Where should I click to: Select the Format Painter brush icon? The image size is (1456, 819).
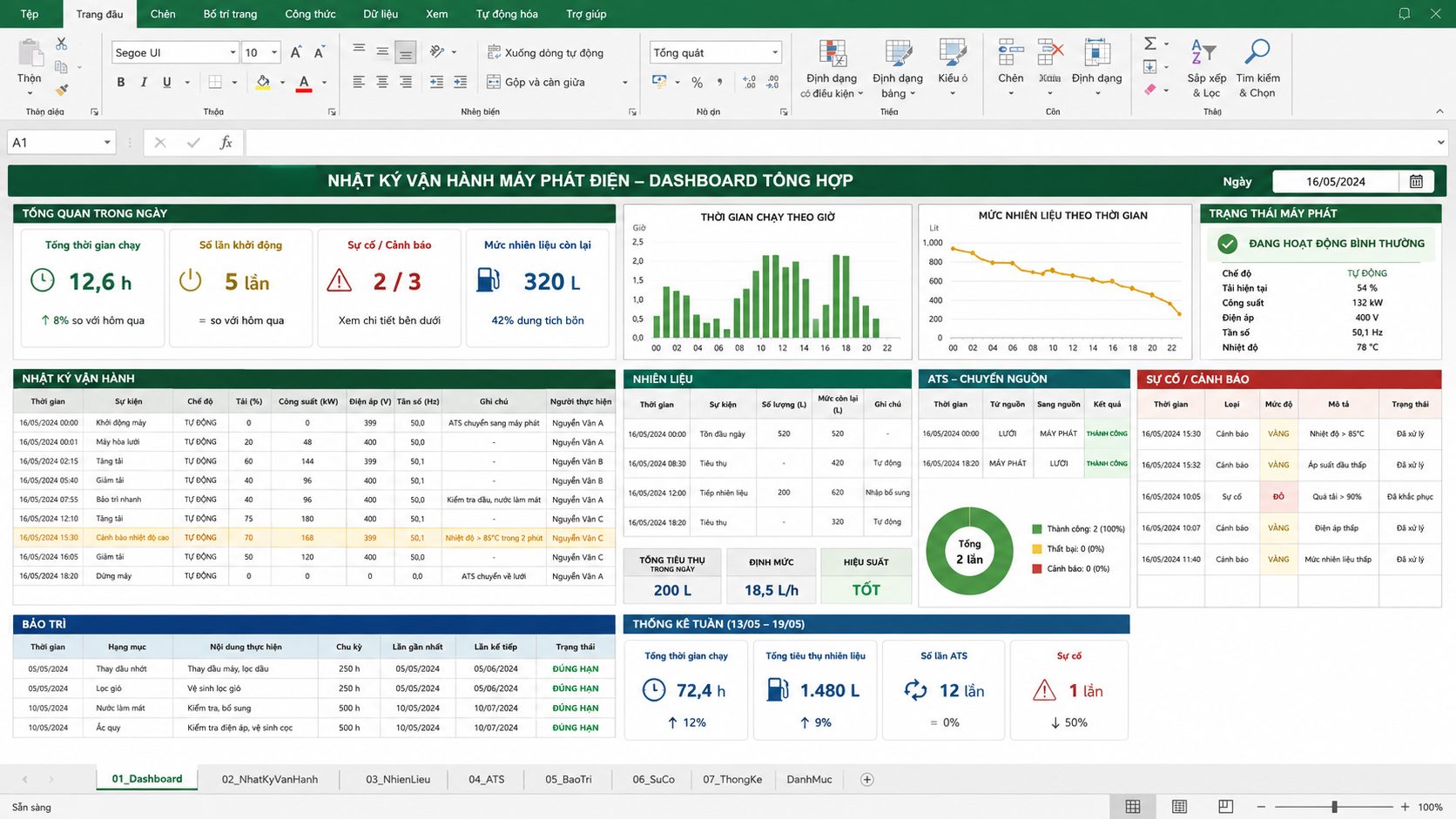(61, 89)
